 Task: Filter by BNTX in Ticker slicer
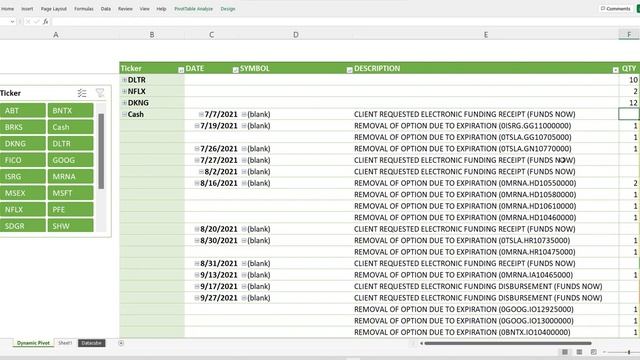point(70,111)
